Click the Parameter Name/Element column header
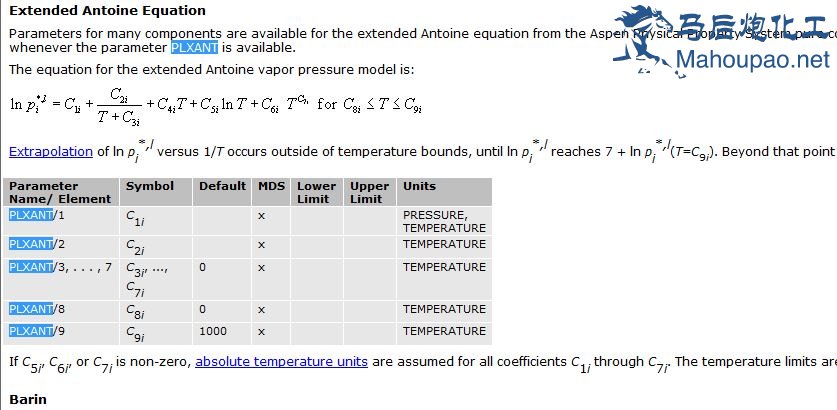 click(50, 192)
